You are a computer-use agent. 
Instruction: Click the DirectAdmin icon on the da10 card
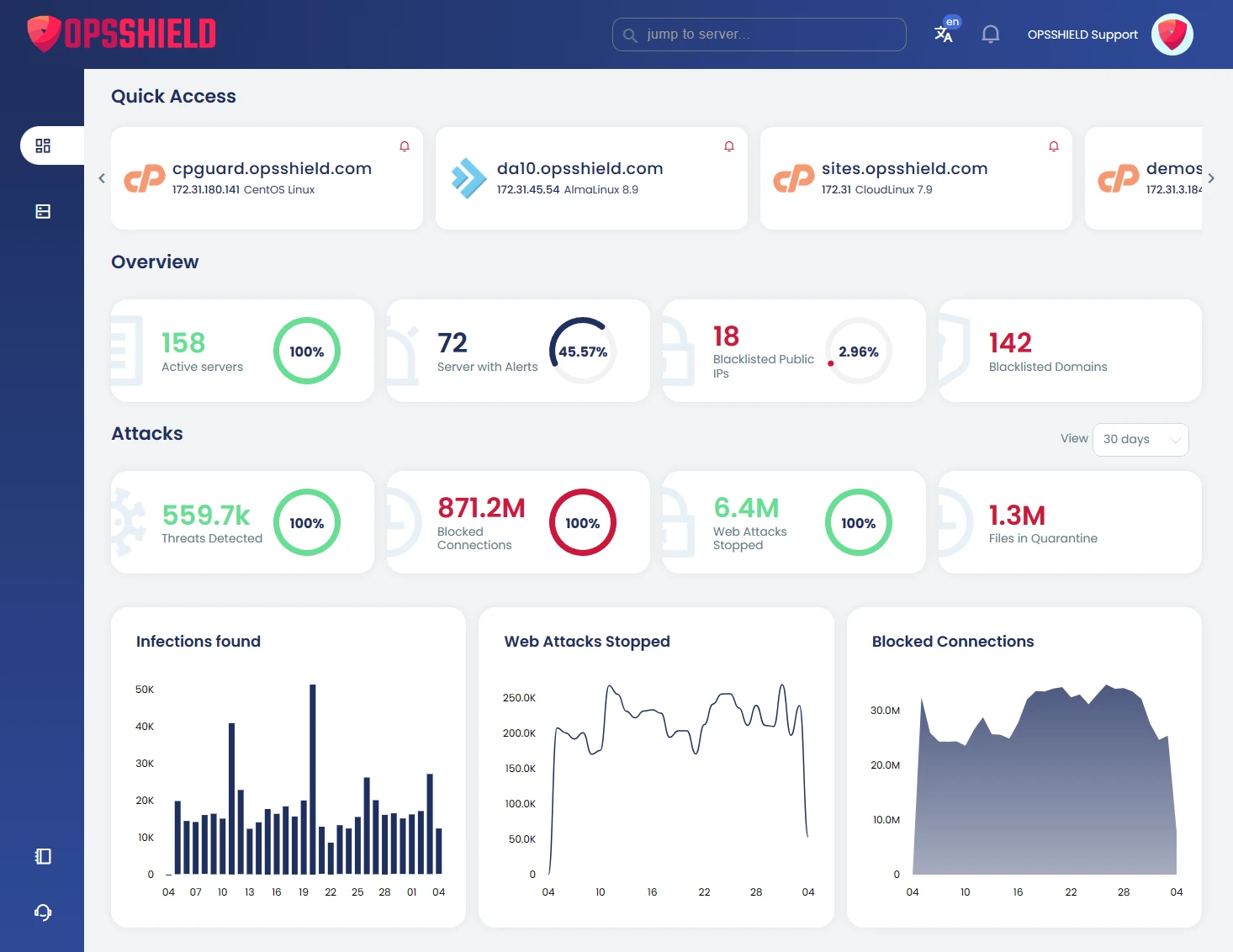pyautogui.click(x=469, y=178)
